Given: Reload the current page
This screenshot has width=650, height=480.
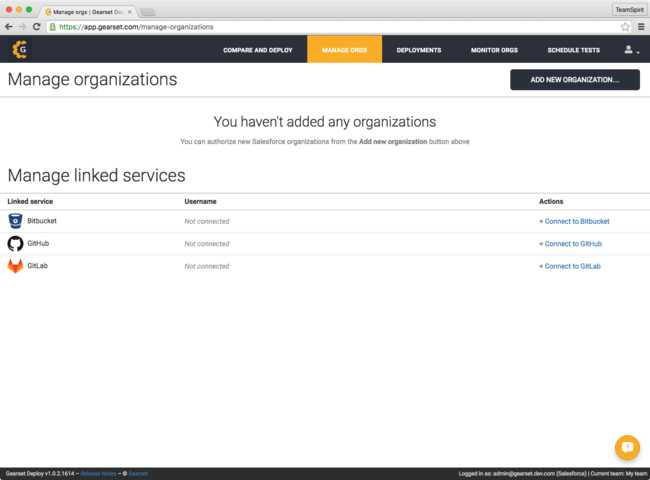Looking at the screenshot, I should tap(36, 27).
